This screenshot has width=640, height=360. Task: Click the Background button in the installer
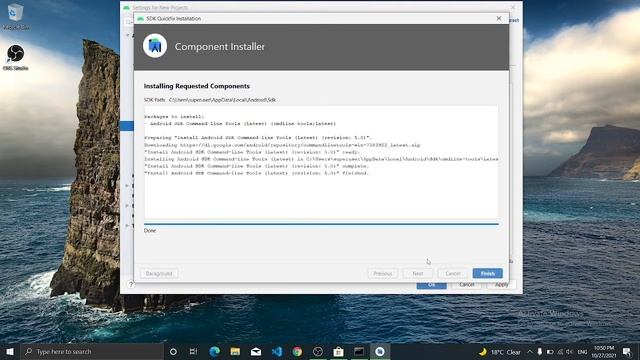(x=159, y=273)
